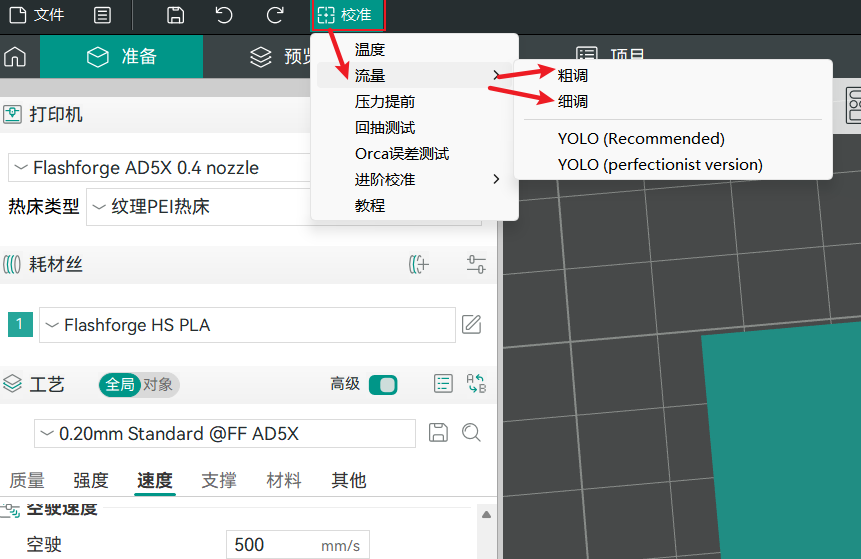This screenshot has height=559, width=861.
Task: Edit the Flashforge HS PLA filament preset
Action: (471, 324)
